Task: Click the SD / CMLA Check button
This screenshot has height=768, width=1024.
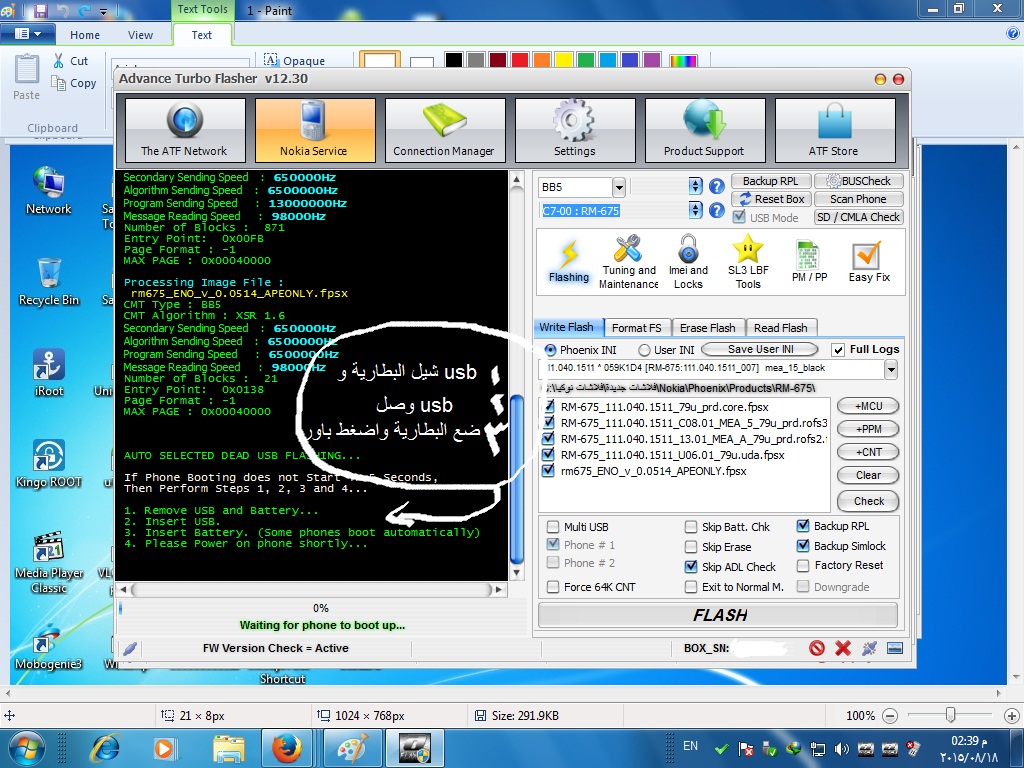Action: [859, 217]
